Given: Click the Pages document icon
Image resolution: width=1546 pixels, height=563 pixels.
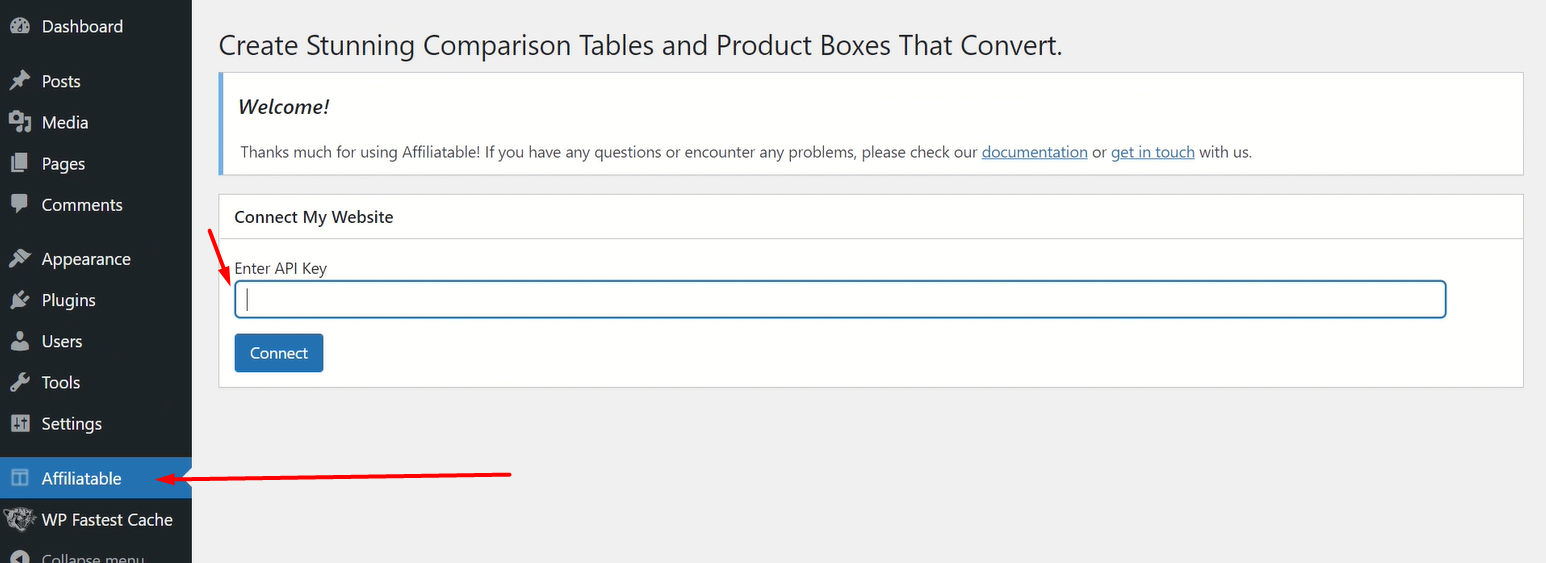Looking at the screenshot, I should pyautogui.click(x=19, y=163).
